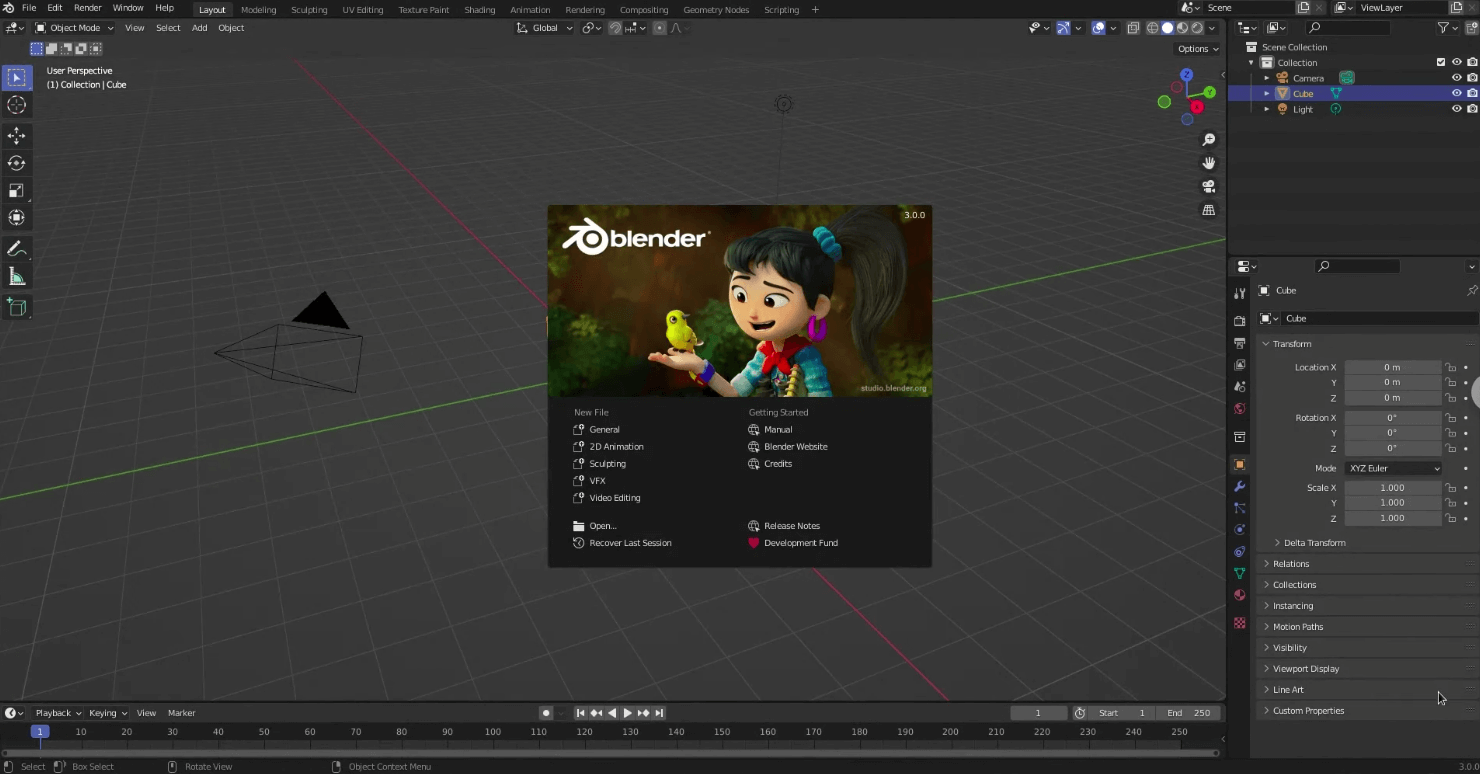Viewport: 1480px width, 774px height.
Task: Open the Development Fund link
Action: (x=800, y=543)
